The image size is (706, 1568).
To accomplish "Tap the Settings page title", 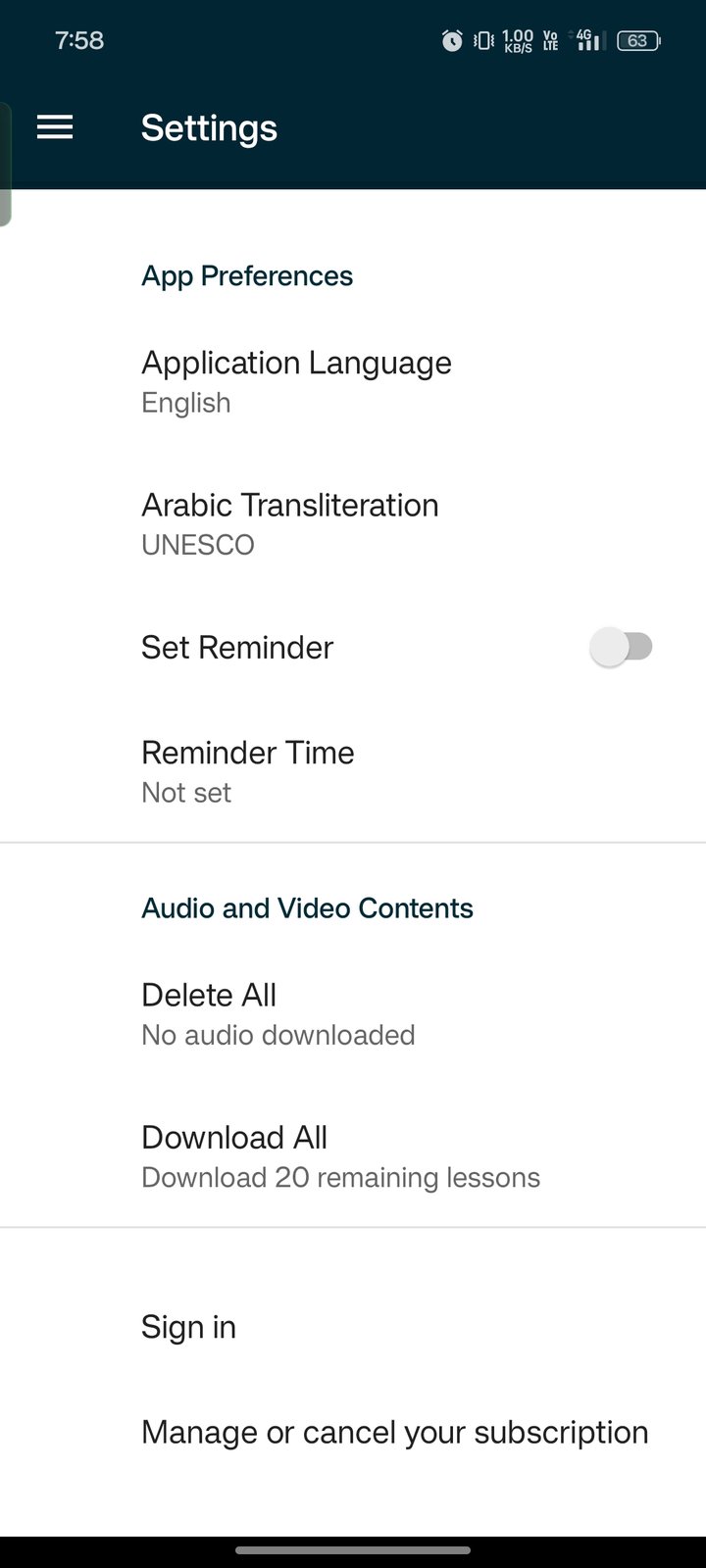I will pos(209,128).
